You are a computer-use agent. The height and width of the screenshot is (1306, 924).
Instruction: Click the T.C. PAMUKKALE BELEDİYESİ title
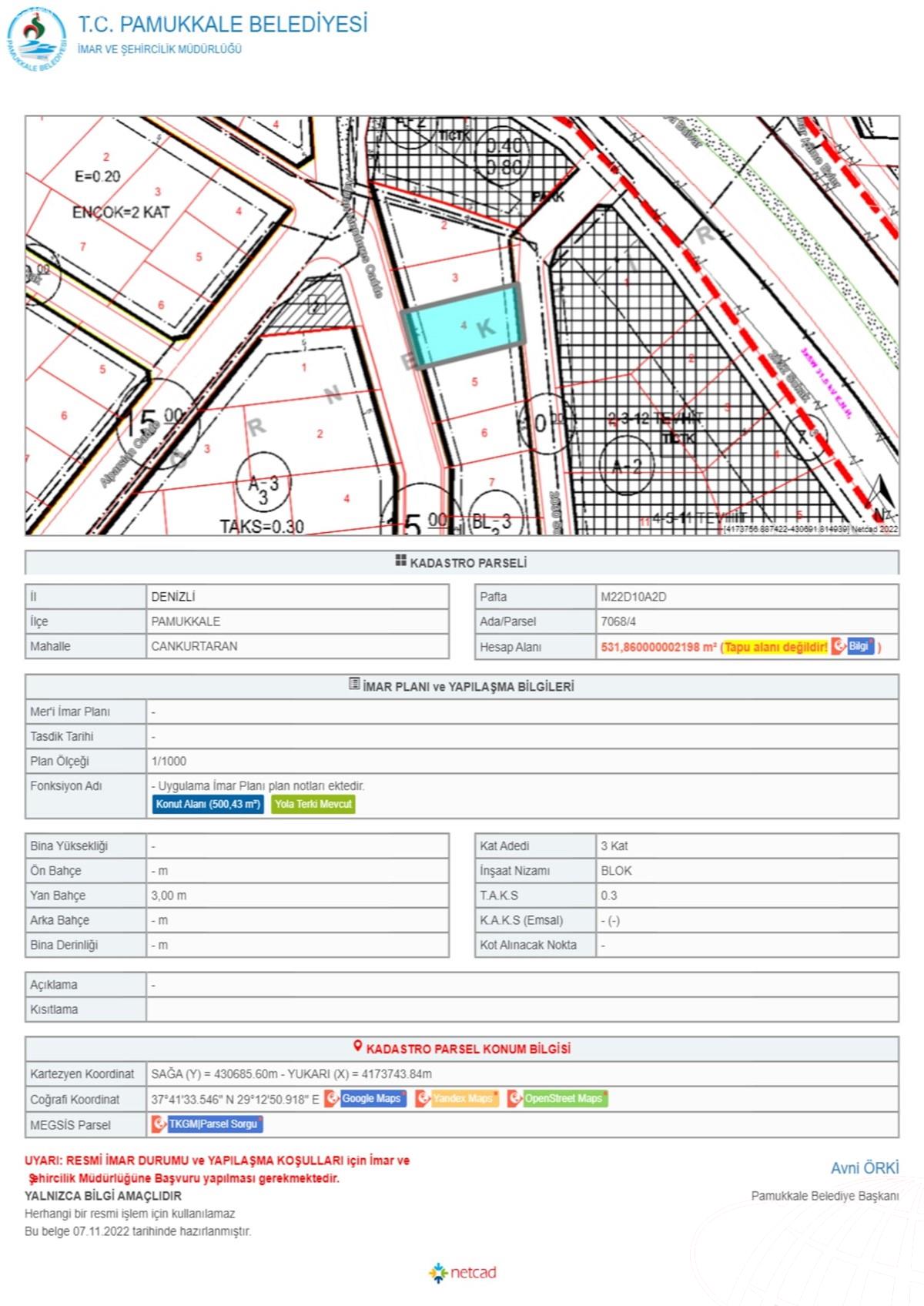tap(223, 25)
